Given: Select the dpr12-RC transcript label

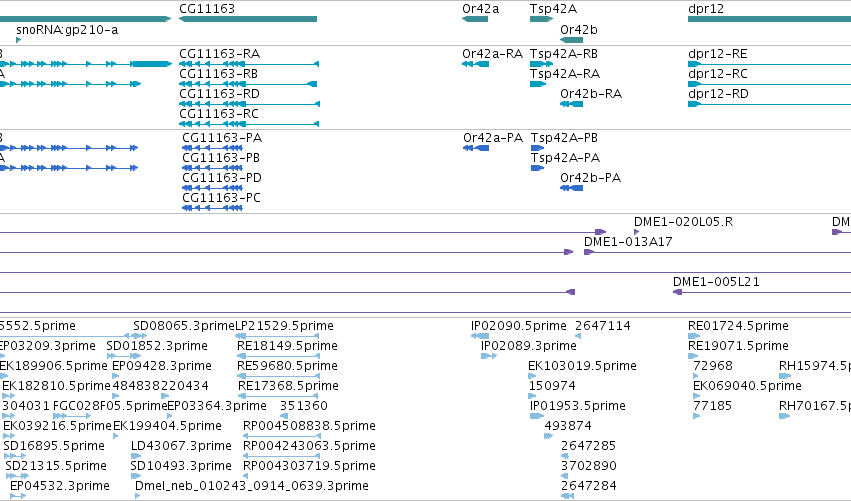Looking at the screenshot, I should [717, 74].
